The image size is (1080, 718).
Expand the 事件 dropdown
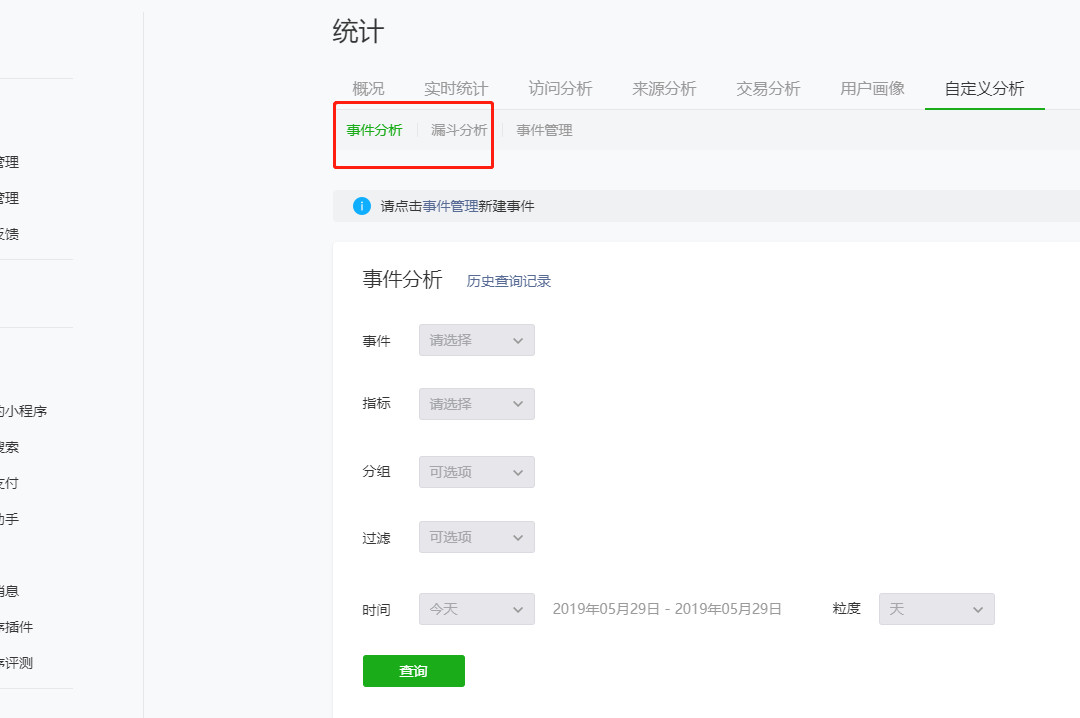point(477,340)
